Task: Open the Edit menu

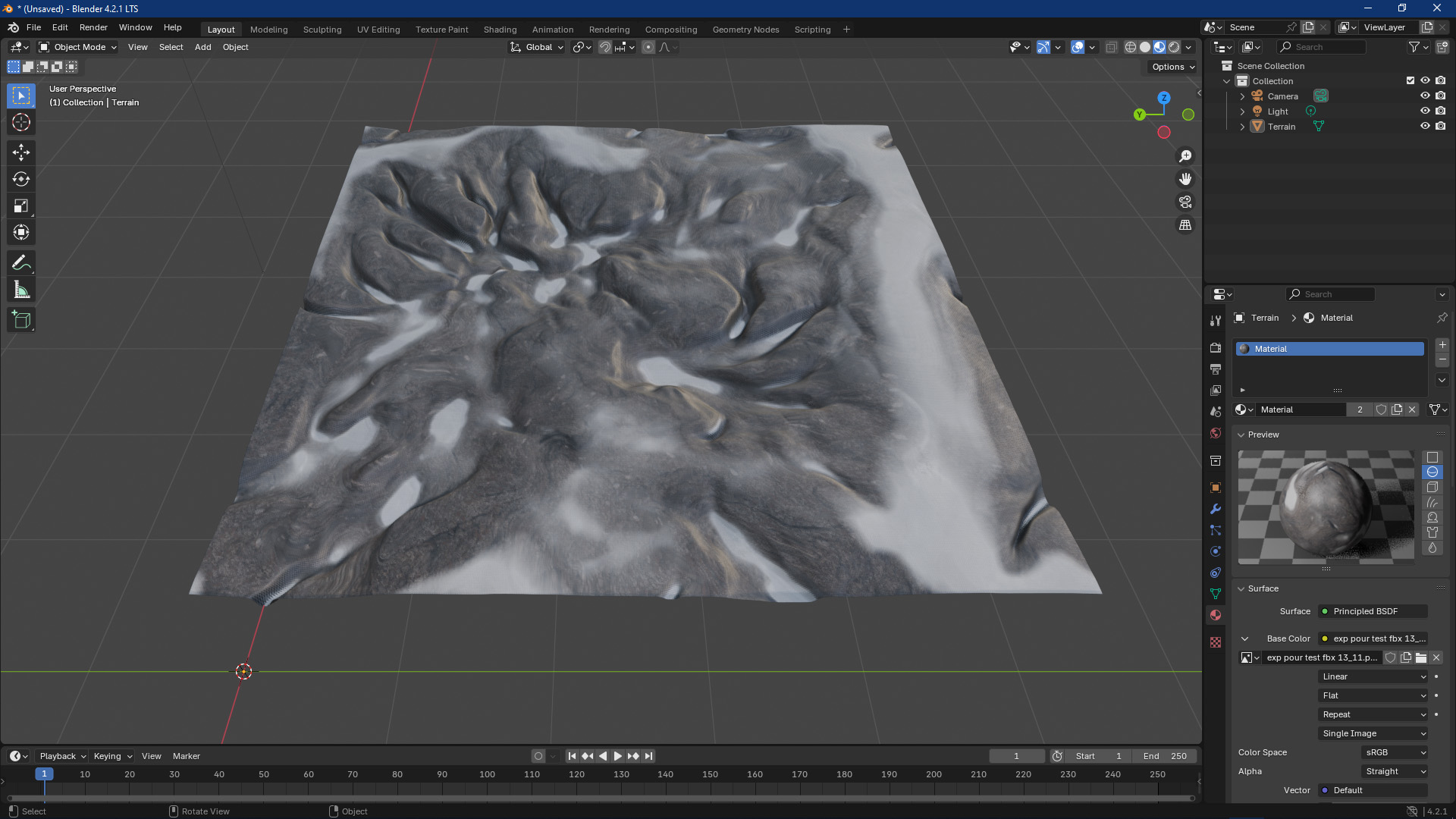Action: 59,27
